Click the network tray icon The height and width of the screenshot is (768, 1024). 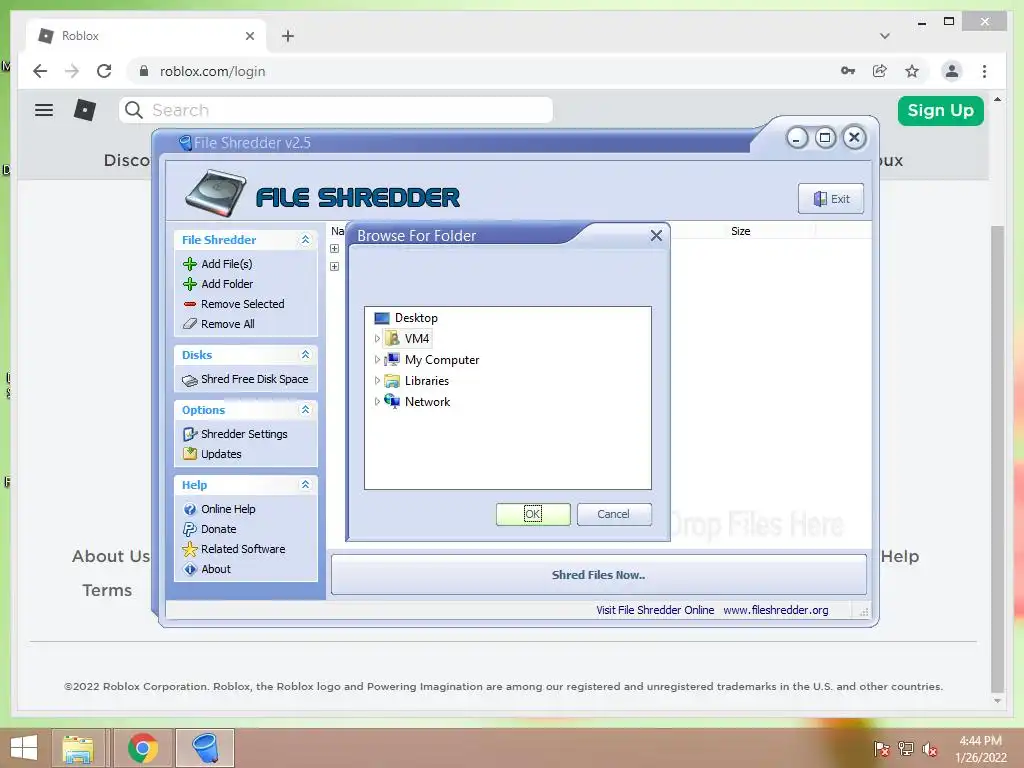pos(906,749)
